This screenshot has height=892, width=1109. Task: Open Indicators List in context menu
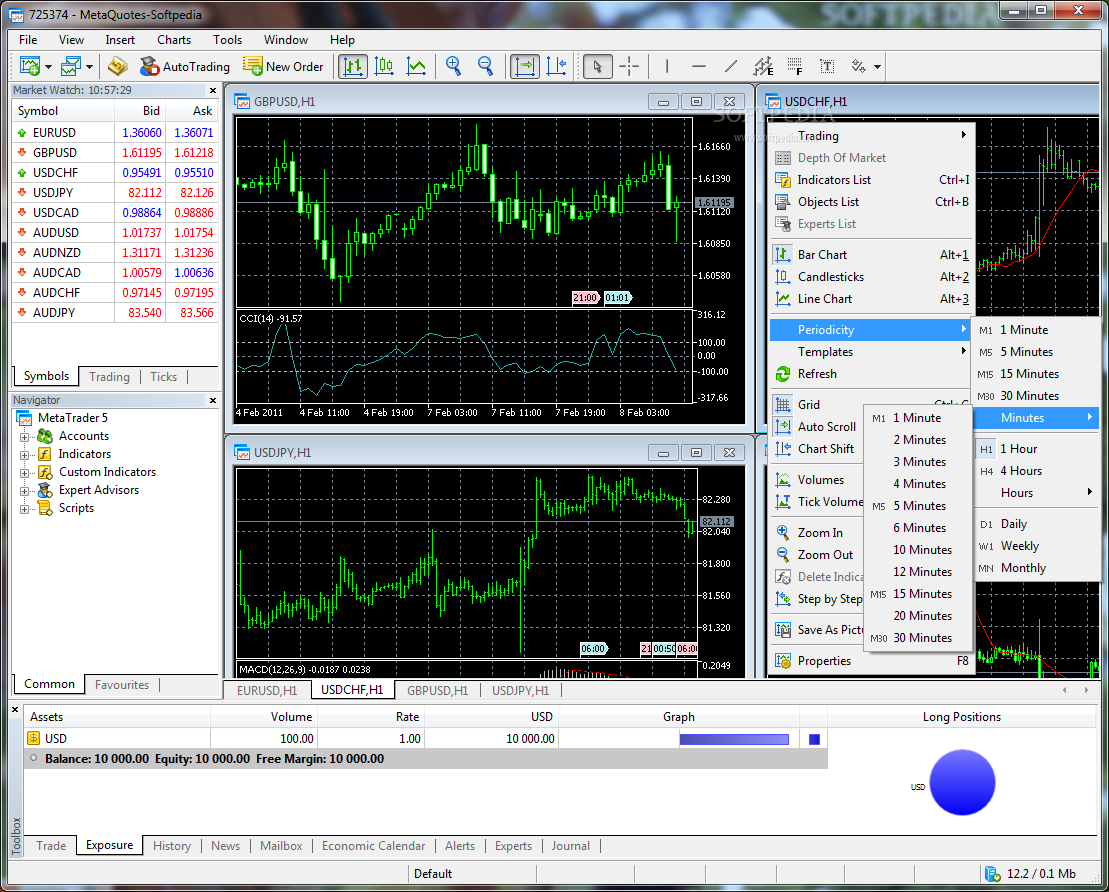[x=871, y=180]
